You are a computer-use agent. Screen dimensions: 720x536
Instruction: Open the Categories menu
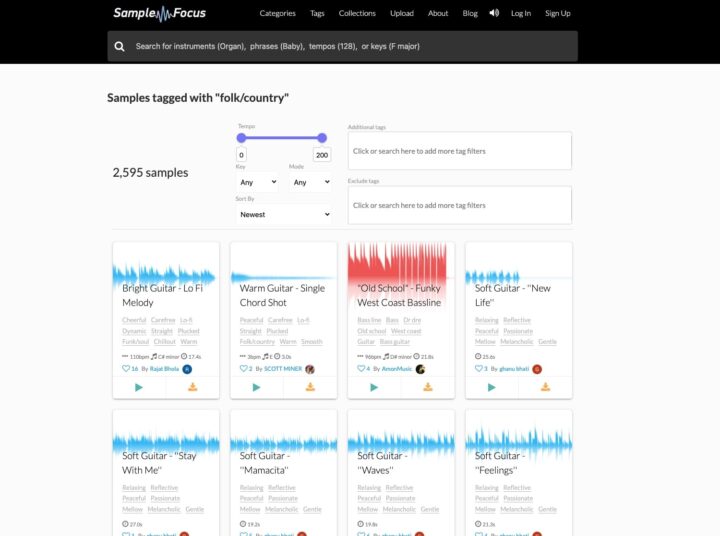277,13
